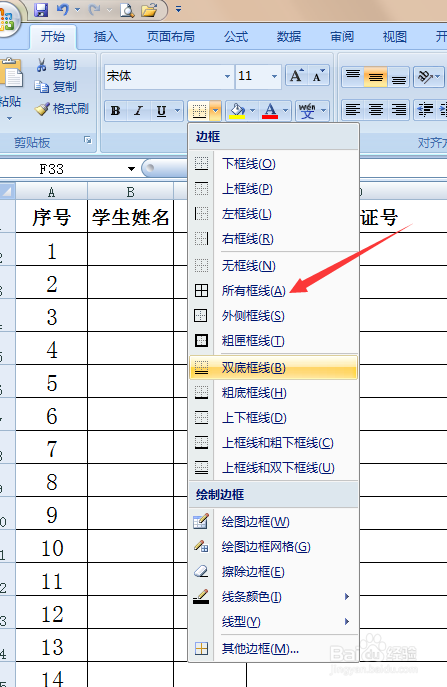Select 绘图边框(W) draw border

tap(273, 521)
